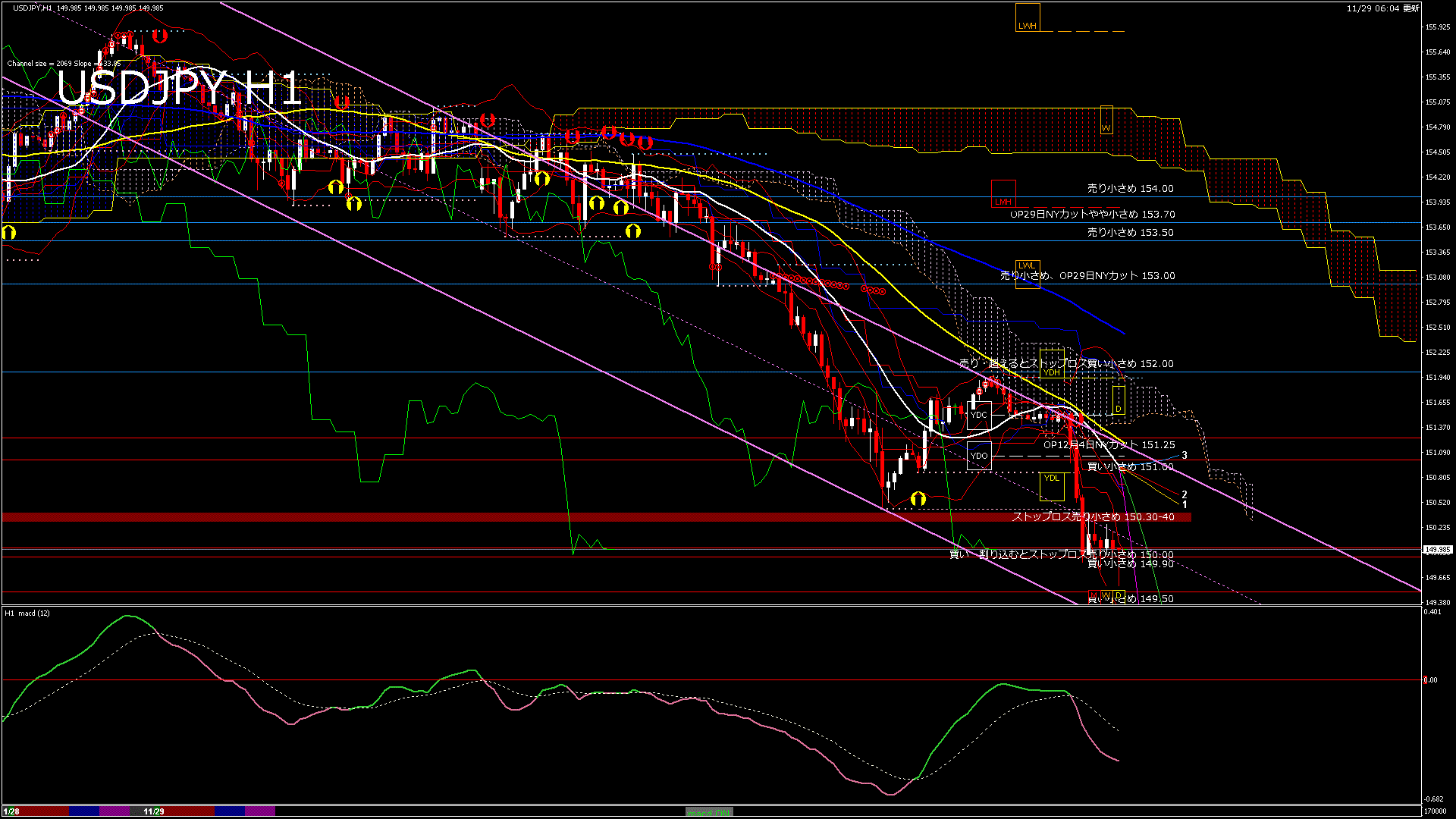Click yellow up arrow at chart's left edge
Screen dimensions: 1456x819
pyautogui.click(x=8, y=232)
